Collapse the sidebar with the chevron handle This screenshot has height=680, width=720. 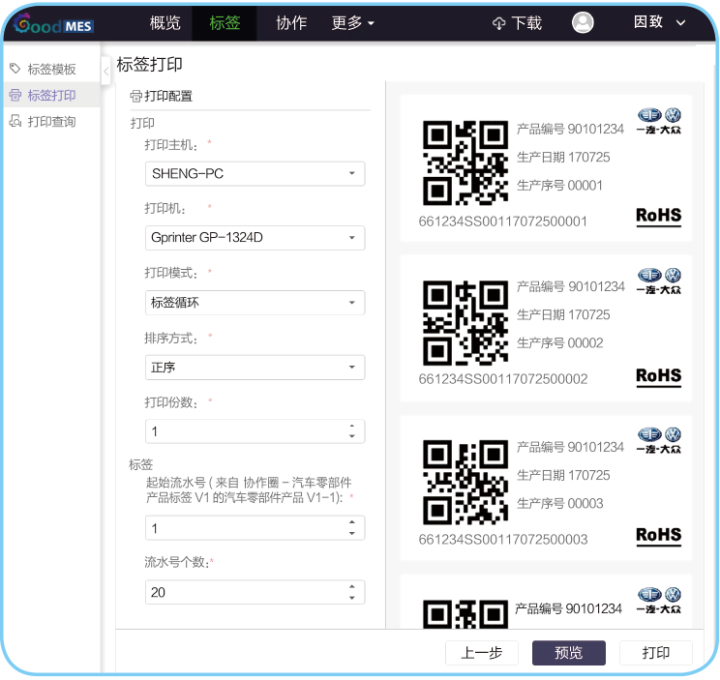106,71
